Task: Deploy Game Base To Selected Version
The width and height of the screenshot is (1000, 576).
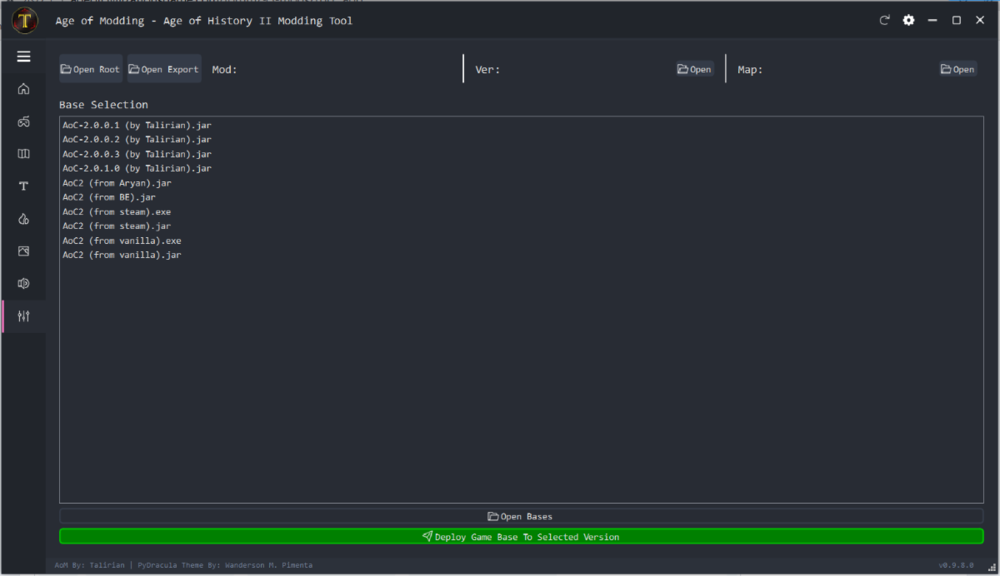Action: click(521, 536)
